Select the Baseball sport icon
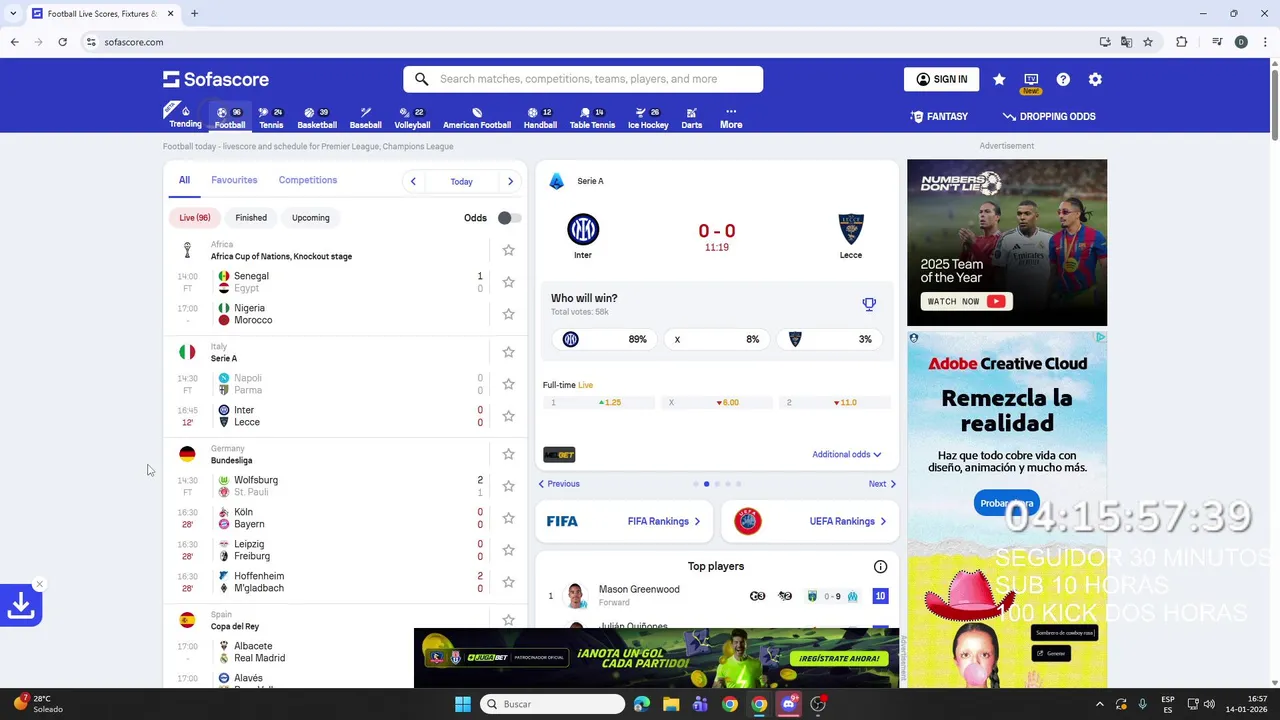1280x720 pixels. (366, 117)
